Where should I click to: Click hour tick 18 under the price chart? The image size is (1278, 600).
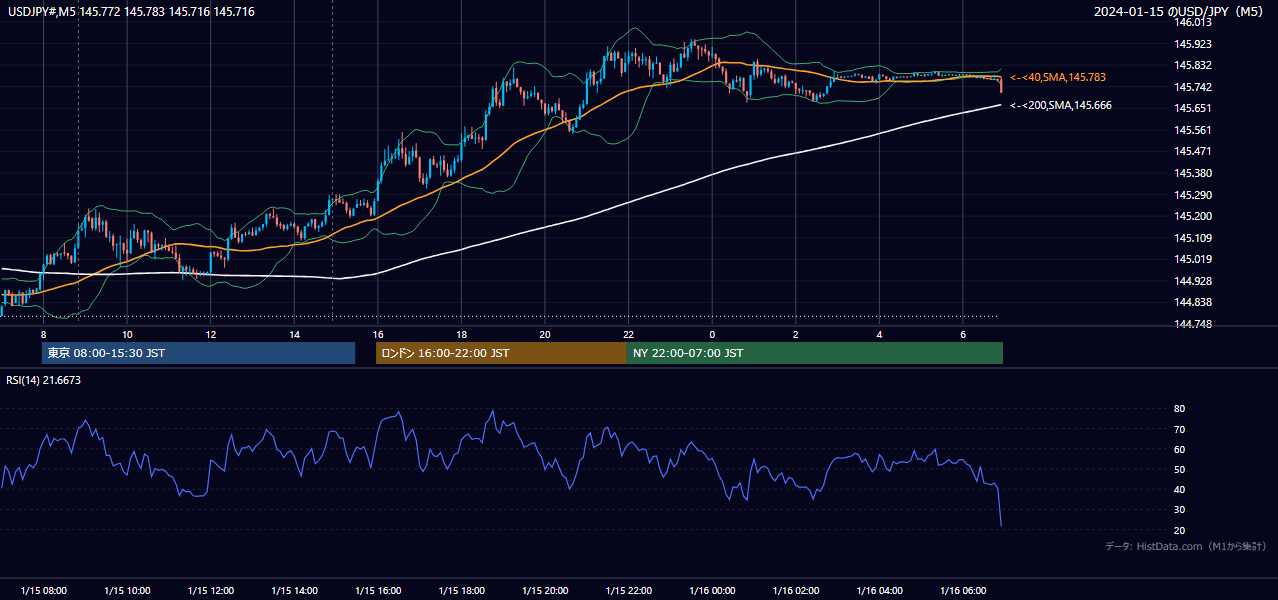click(x=461, y=334)
